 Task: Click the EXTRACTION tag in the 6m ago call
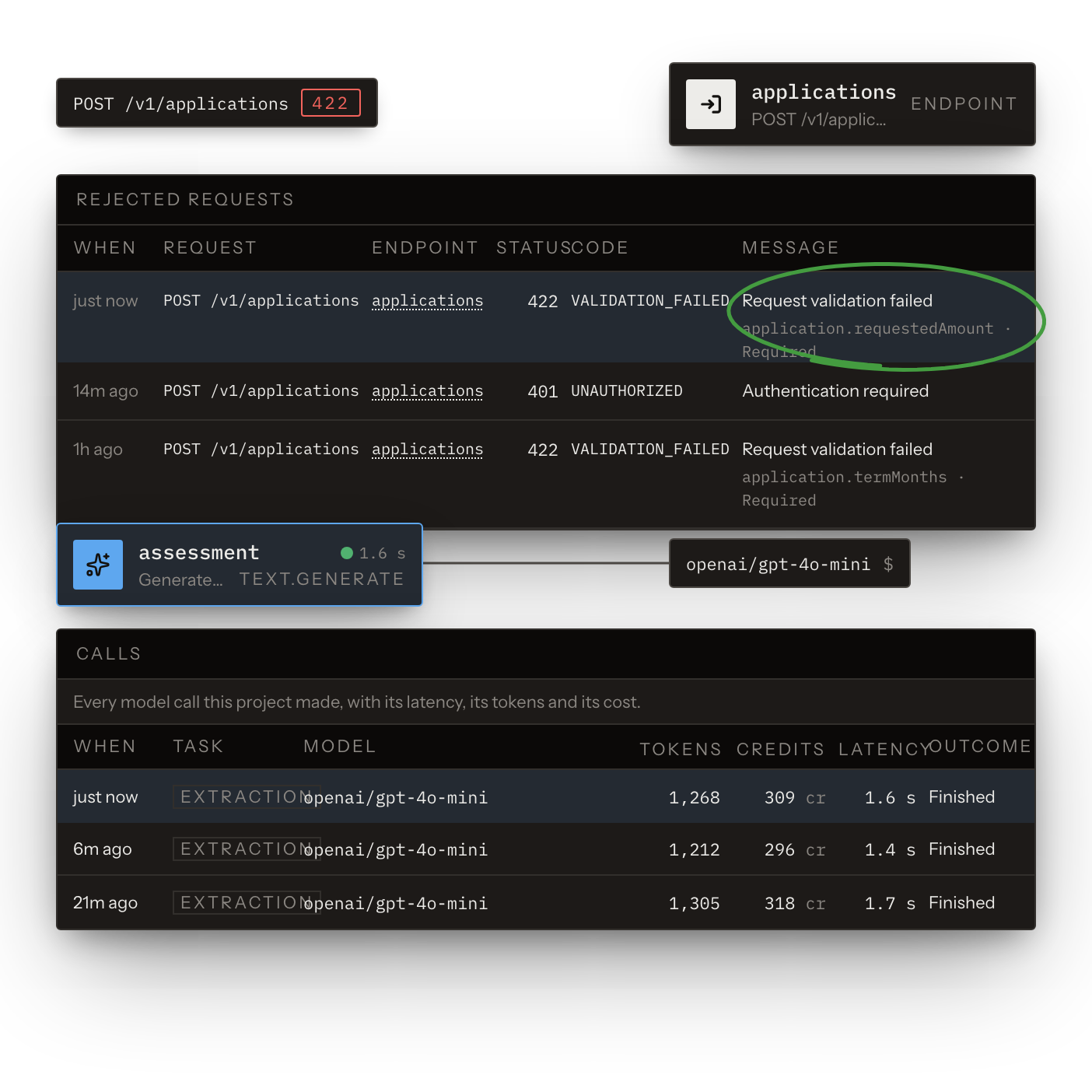coord(247,849)
